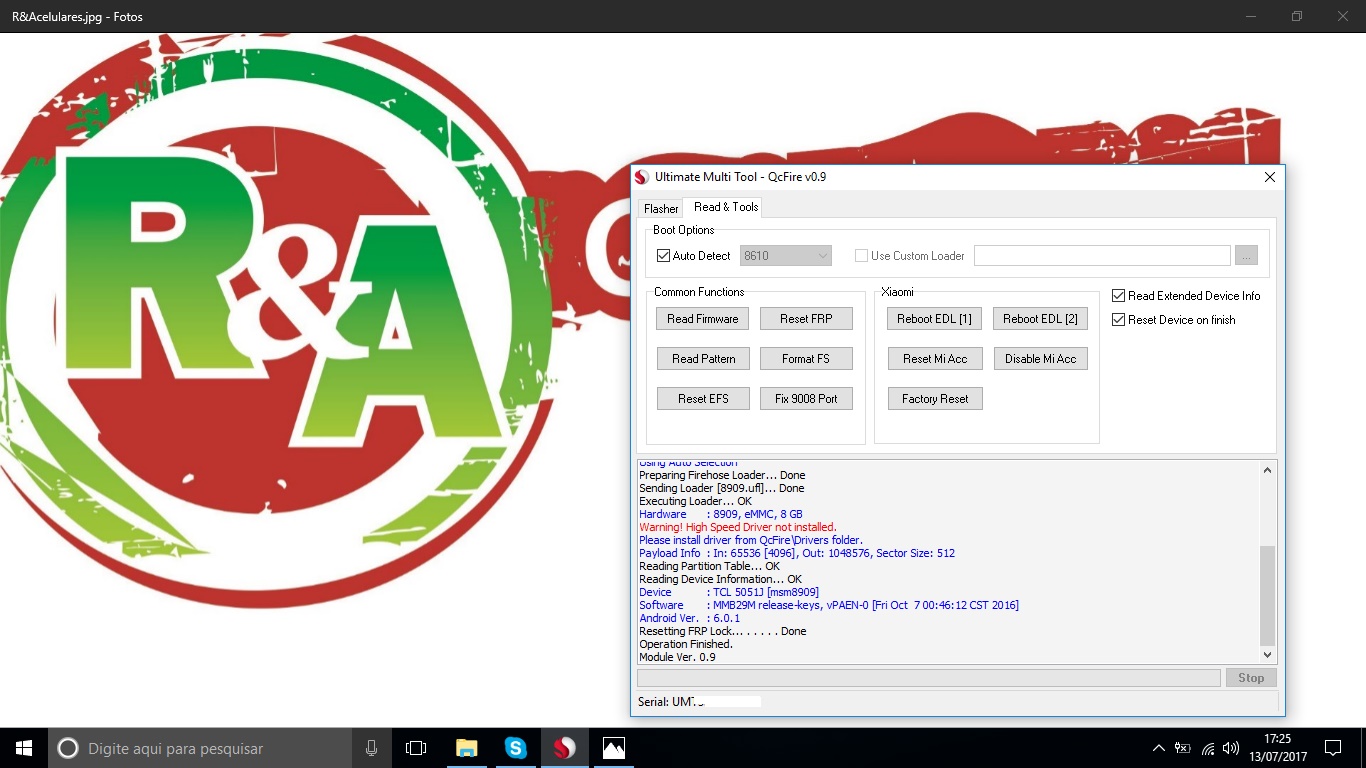Image resolution: width=1366 pixels, height=768 pixels.
Task: Click 'Resetting FRP Lock' log line
Action: pyautogui.click(x=722, y=631)
